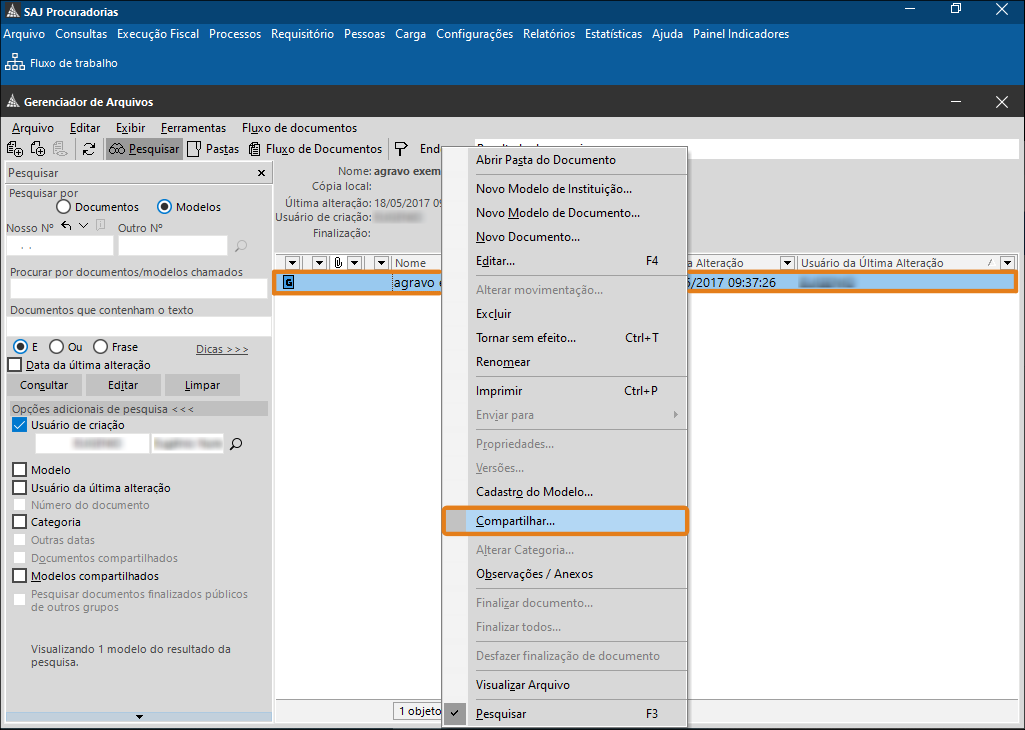Open Pastas from the toolbar

[213, 149]
